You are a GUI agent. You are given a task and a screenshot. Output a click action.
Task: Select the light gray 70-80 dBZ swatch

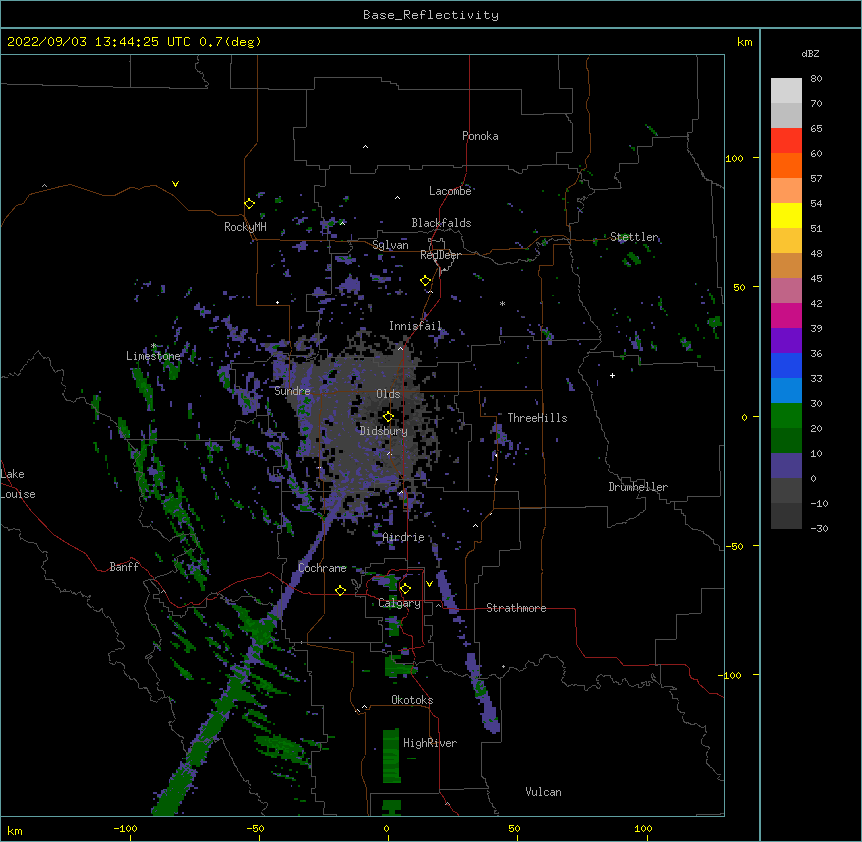coord(786,90)
